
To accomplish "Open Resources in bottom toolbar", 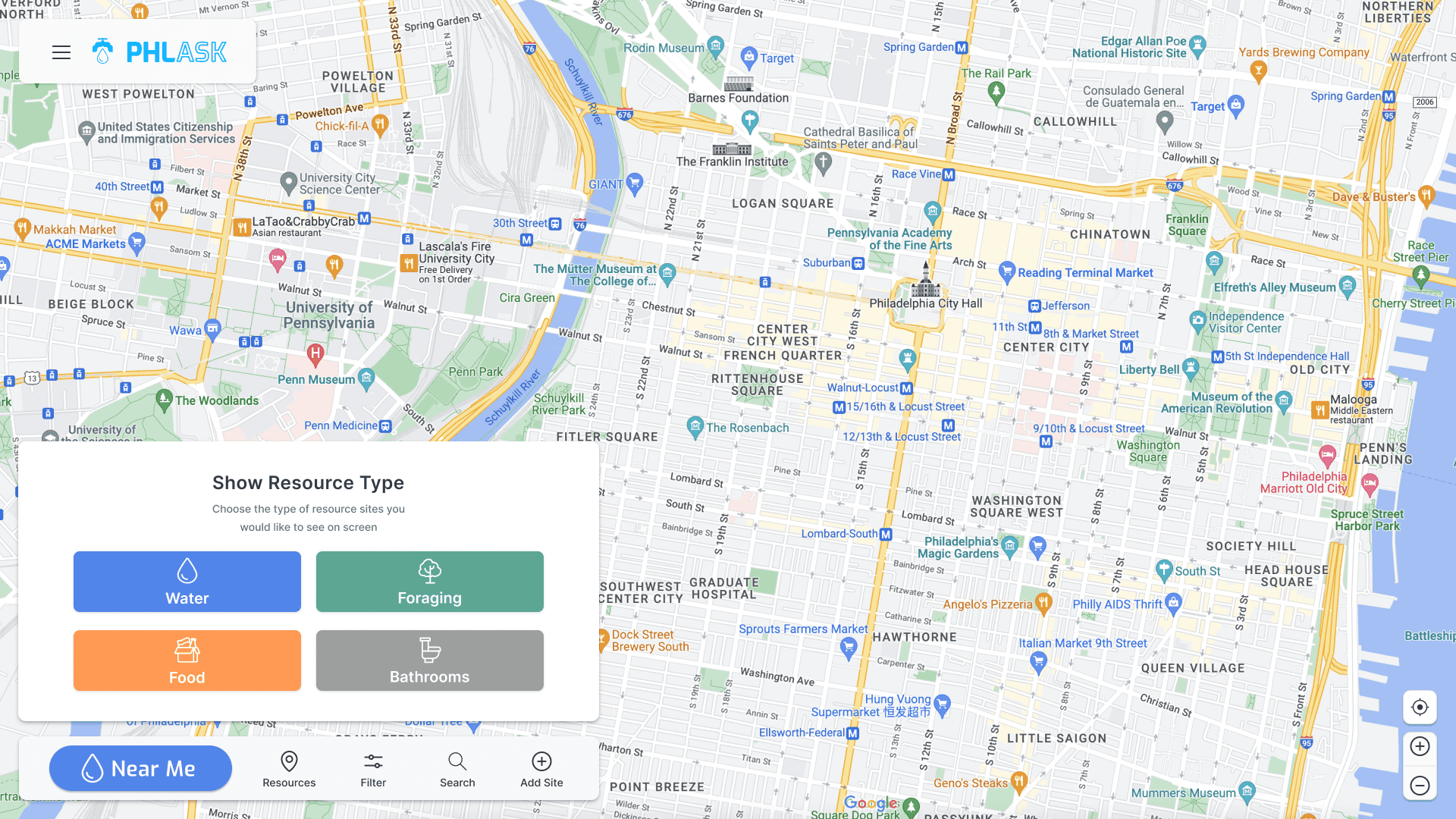I will (x=289, y=769).
